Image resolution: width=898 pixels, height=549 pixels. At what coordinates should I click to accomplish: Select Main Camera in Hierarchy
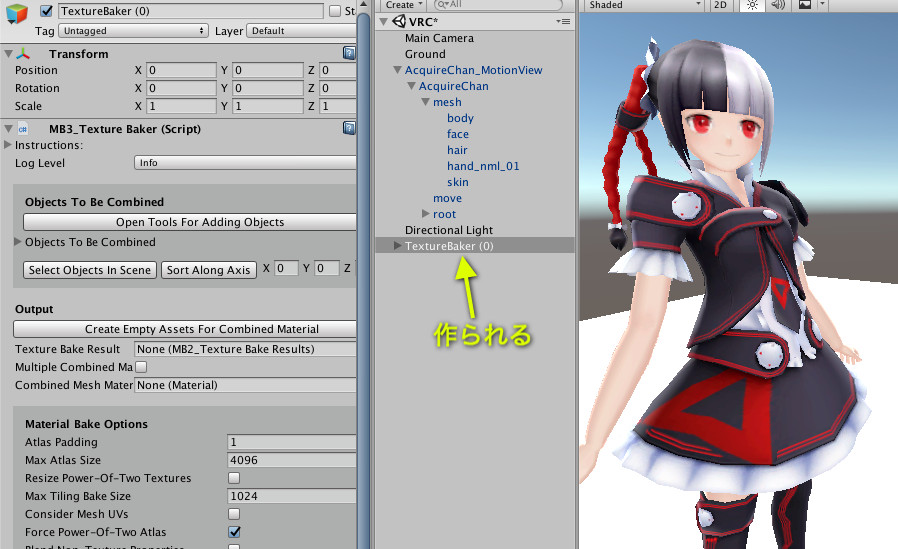point(439,38)
